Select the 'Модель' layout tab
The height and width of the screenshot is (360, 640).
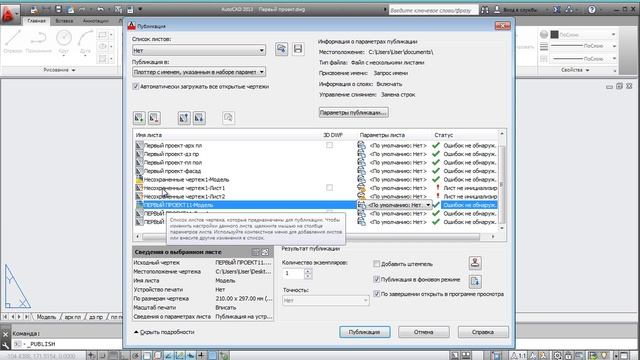[46, 317]
